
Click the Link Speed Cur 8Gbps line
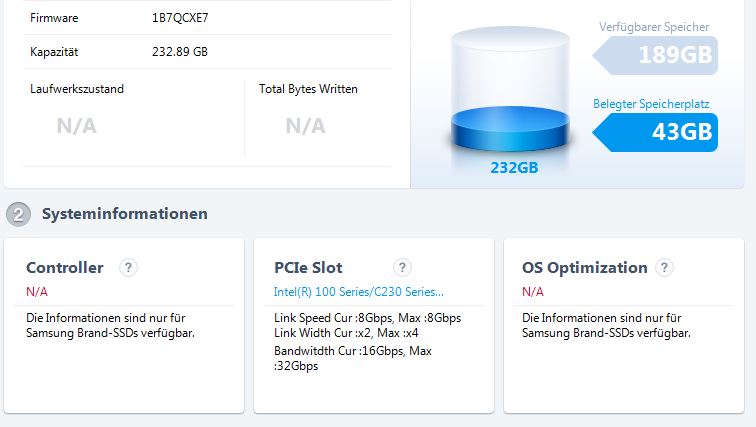(x=367, y=318)
